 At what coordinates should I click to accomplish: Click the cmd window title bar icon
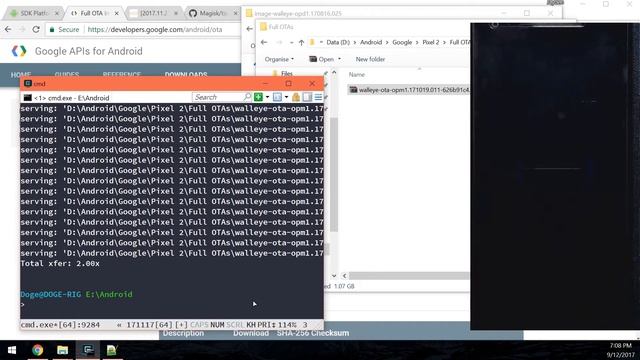tap(28, 83)
